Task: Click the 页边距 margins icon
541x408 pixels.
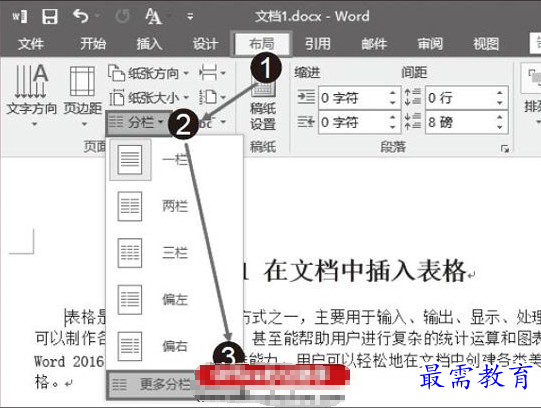Action: pos(82,81)
